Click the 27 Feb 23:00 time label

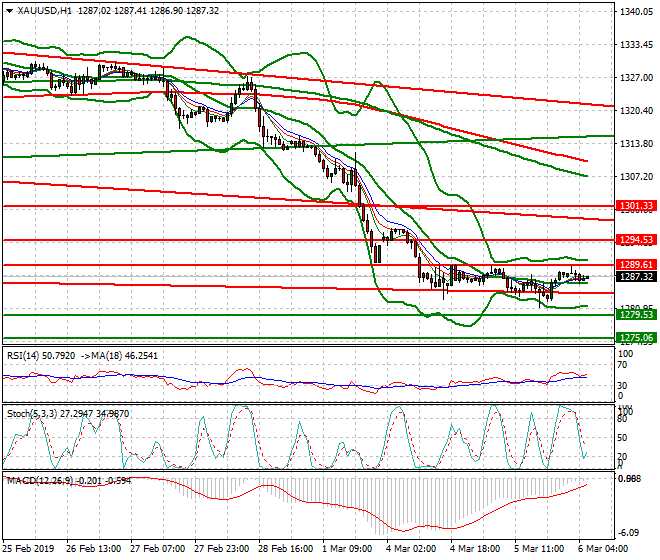221,549
